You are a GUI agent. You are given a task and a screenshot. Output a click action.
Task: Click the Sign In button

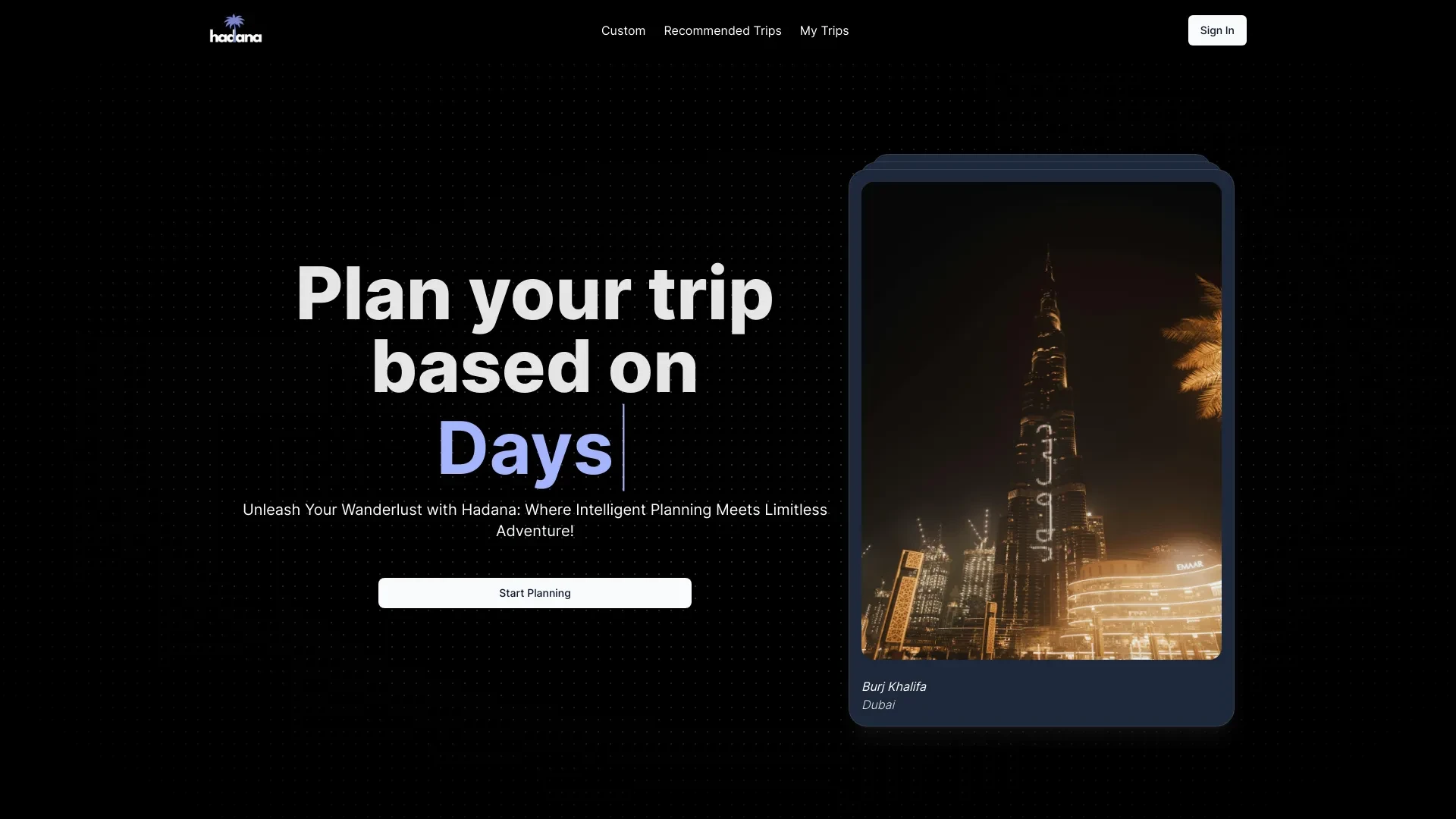tap(1216, 30)
